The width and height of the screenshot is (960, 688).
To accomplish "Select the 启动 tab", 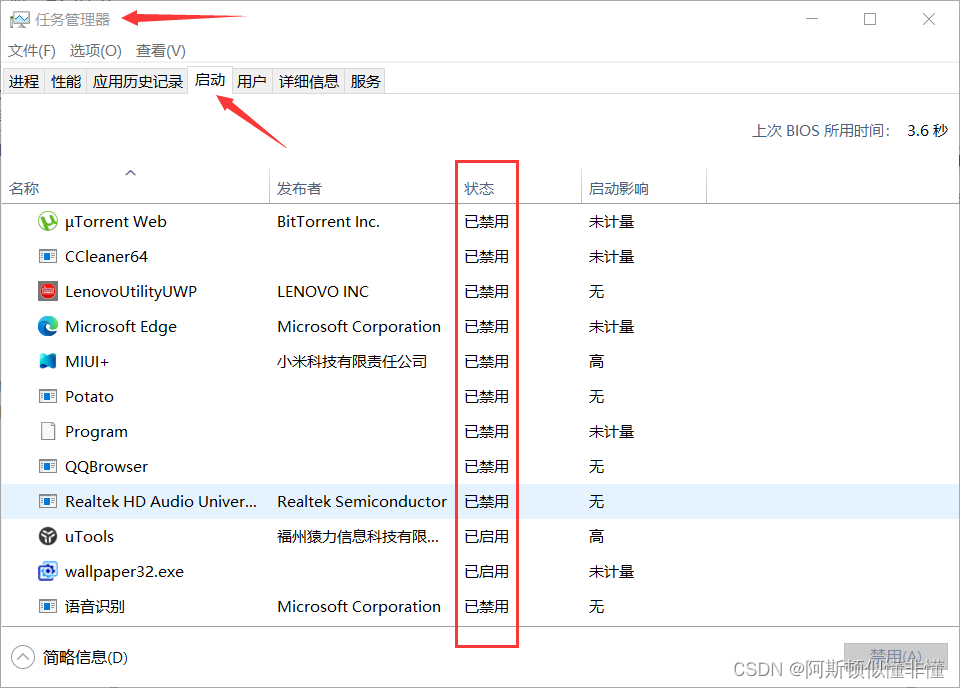I will pyautogui.click(x=210, y=80).
